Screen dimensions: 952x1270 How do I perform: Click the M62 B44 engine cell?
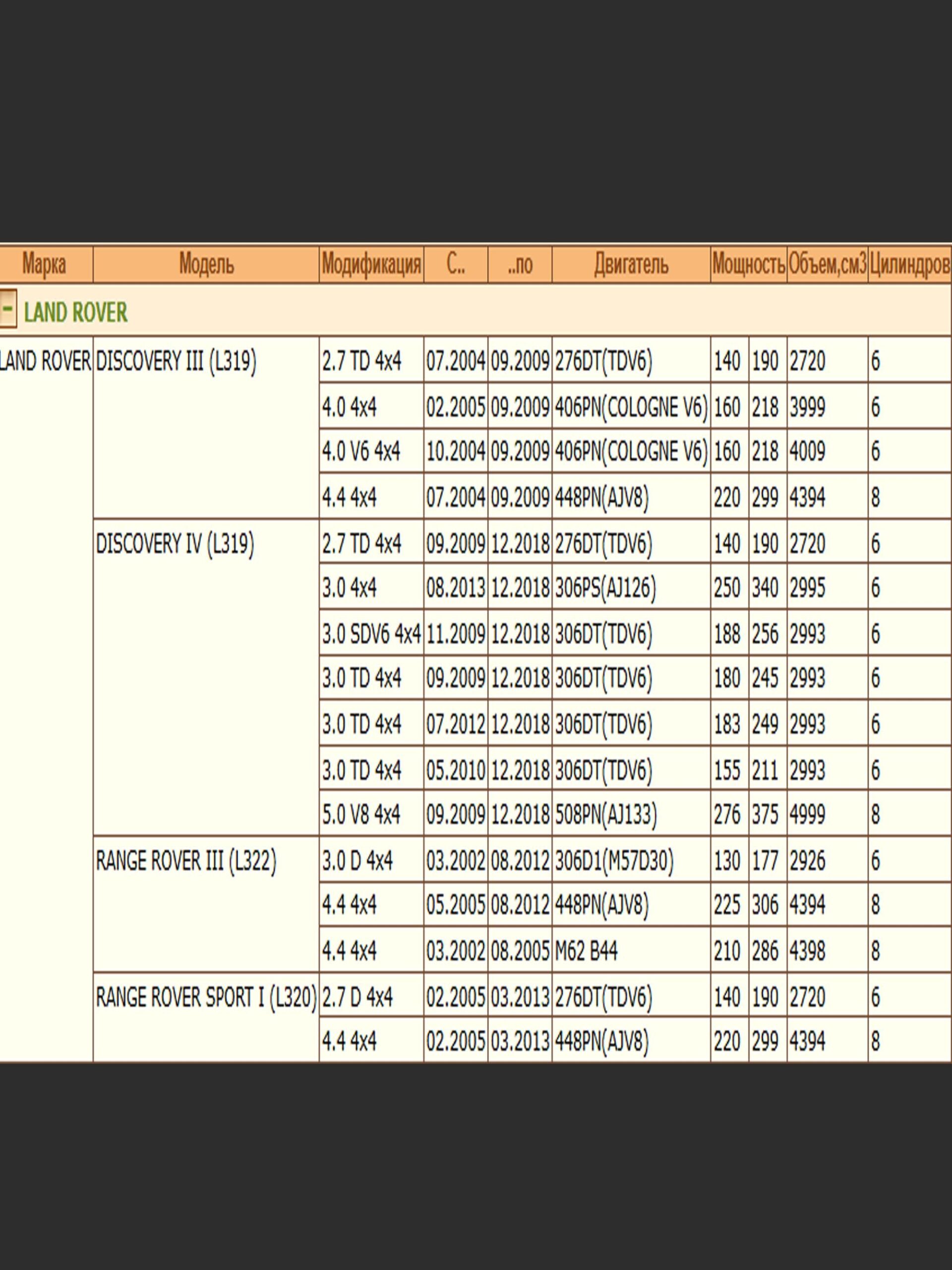587,952
